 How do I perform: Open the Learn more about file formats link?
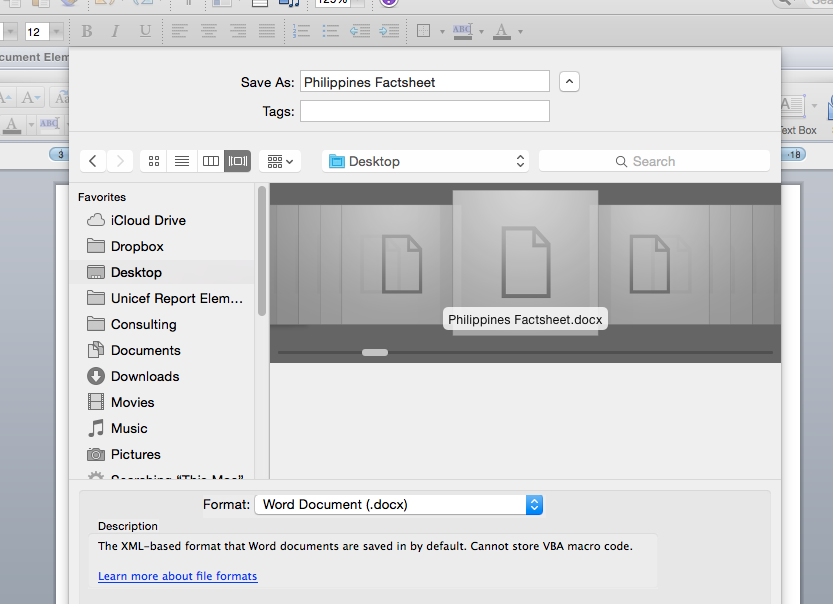tap(177, 576)
